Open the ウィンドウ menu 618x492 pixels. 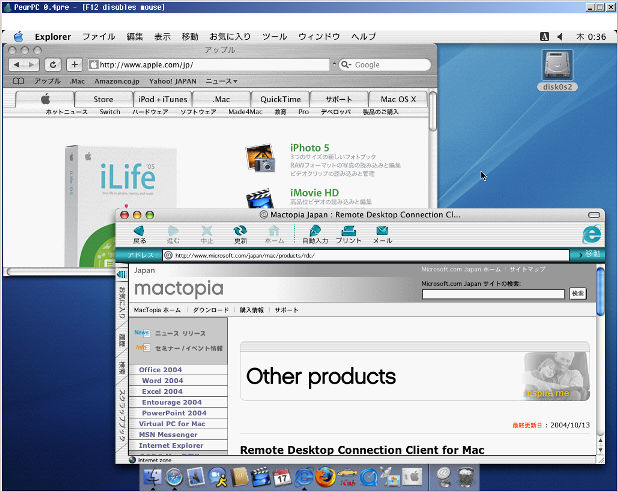[319, 37]
